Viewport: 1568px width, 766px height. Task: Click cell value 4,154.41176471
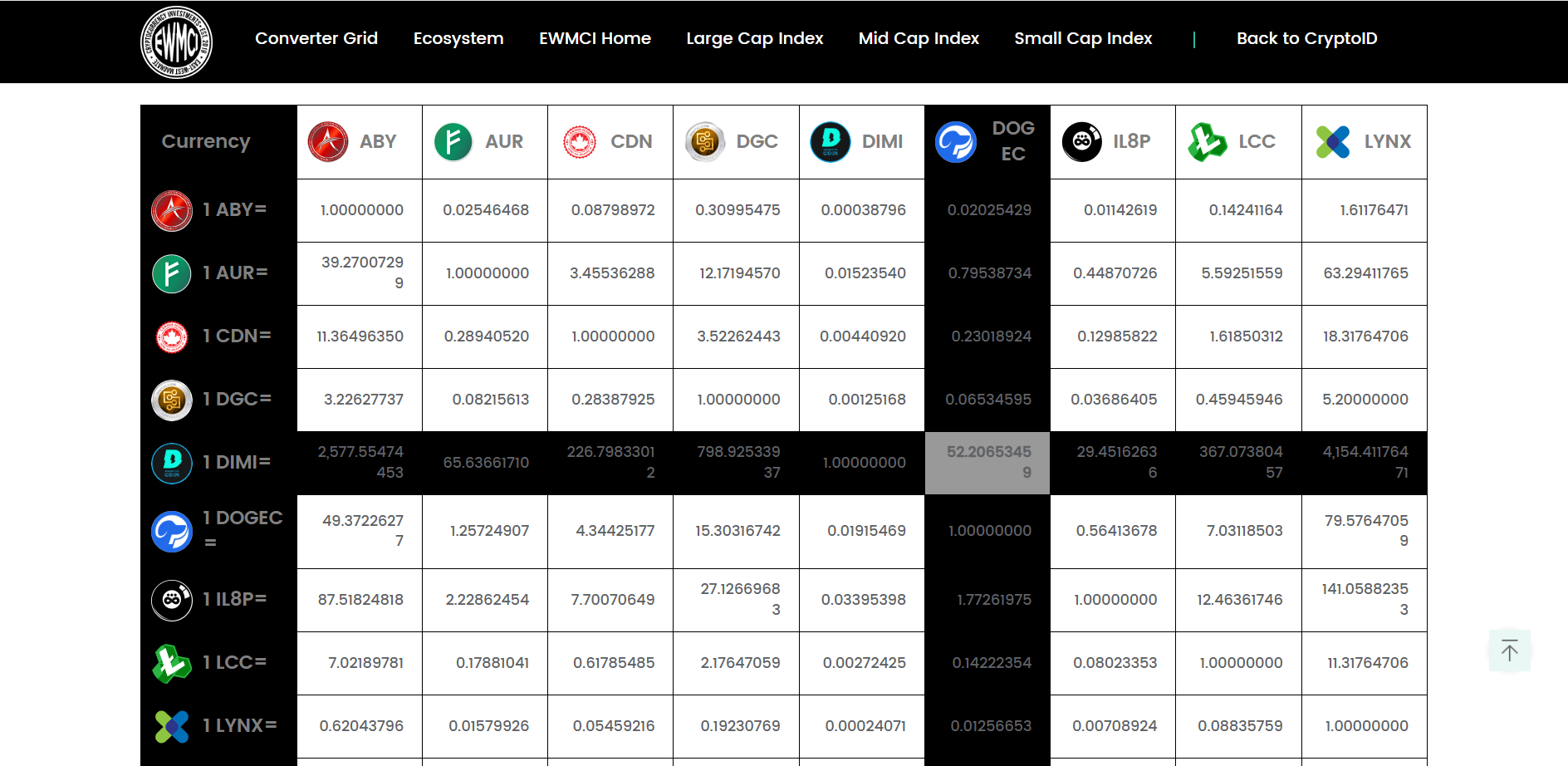[1365, 462]
